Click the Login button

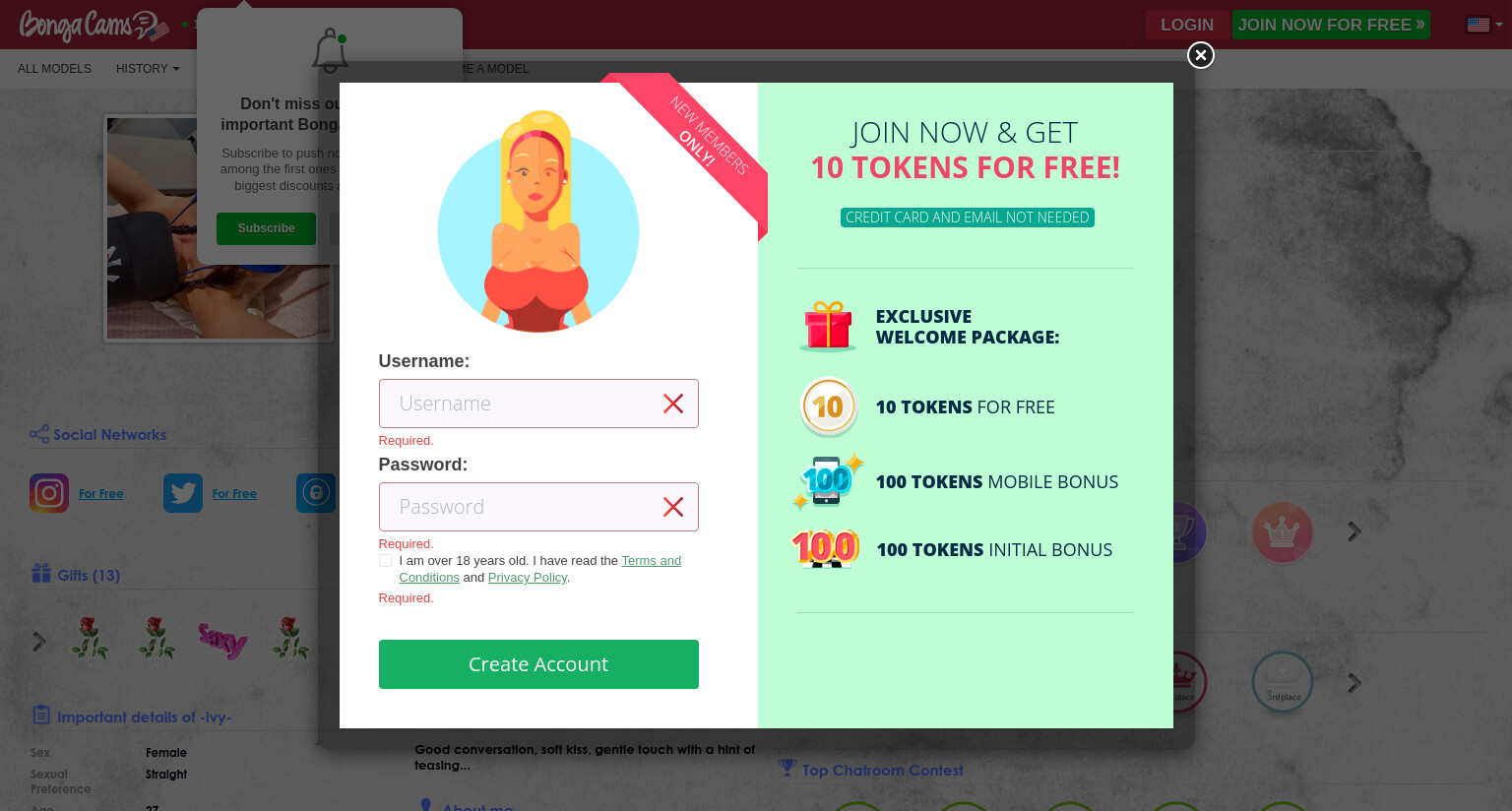[x=1187, y=25]
